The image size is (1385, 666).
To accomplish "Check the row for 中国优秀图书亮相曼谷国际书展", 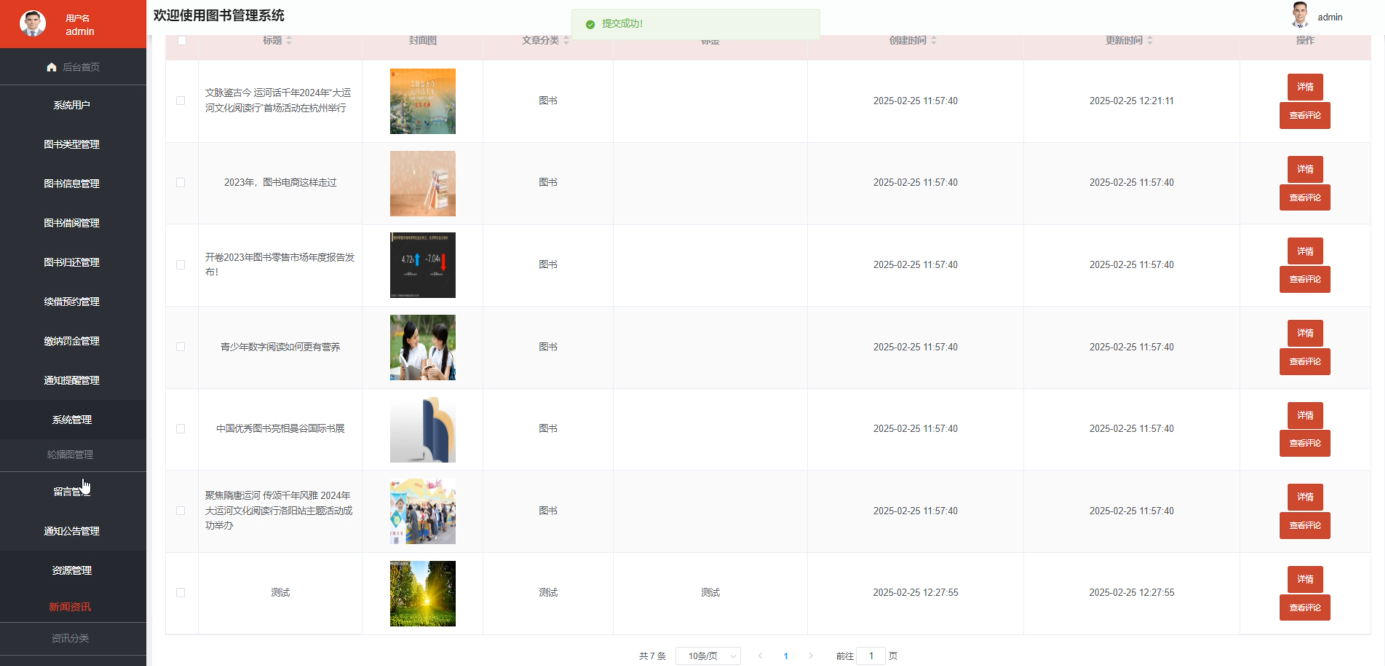I will [x=181, y=429].
